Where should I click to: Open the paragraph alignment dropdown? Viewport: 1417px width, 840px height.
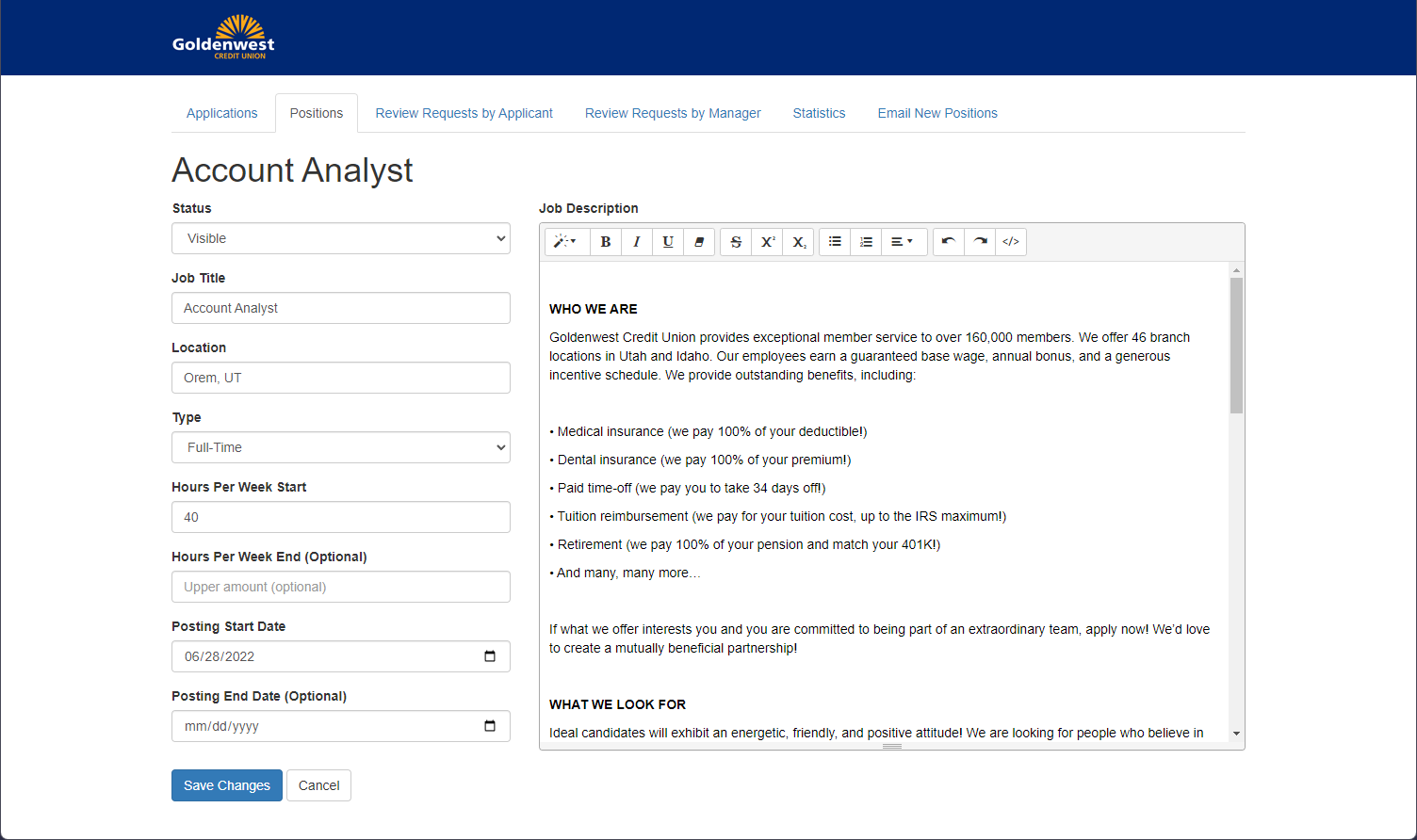click(903, 242)
